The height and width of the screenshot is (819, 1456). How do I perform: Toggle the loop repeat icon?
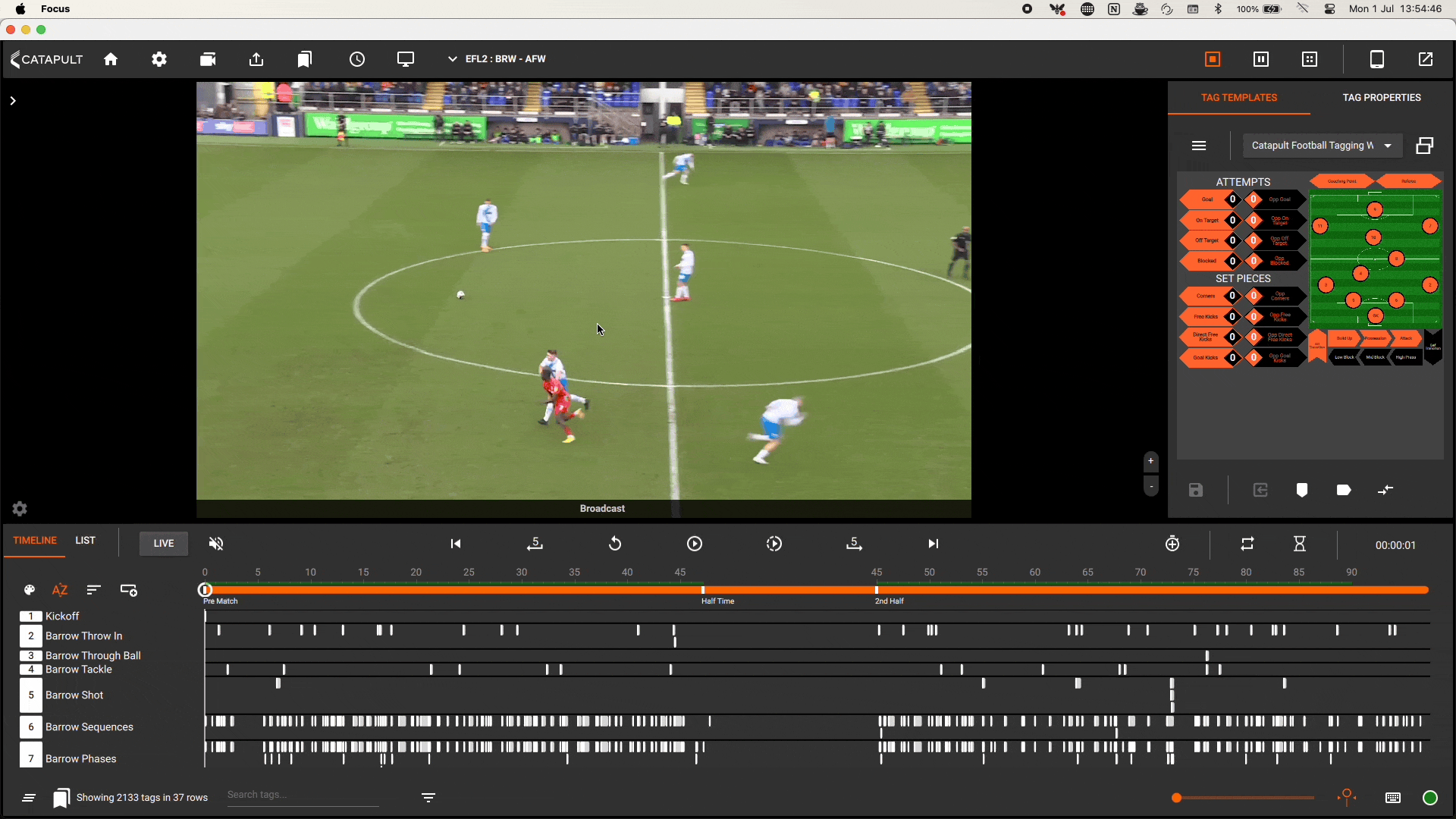[x=1247, y=544]
